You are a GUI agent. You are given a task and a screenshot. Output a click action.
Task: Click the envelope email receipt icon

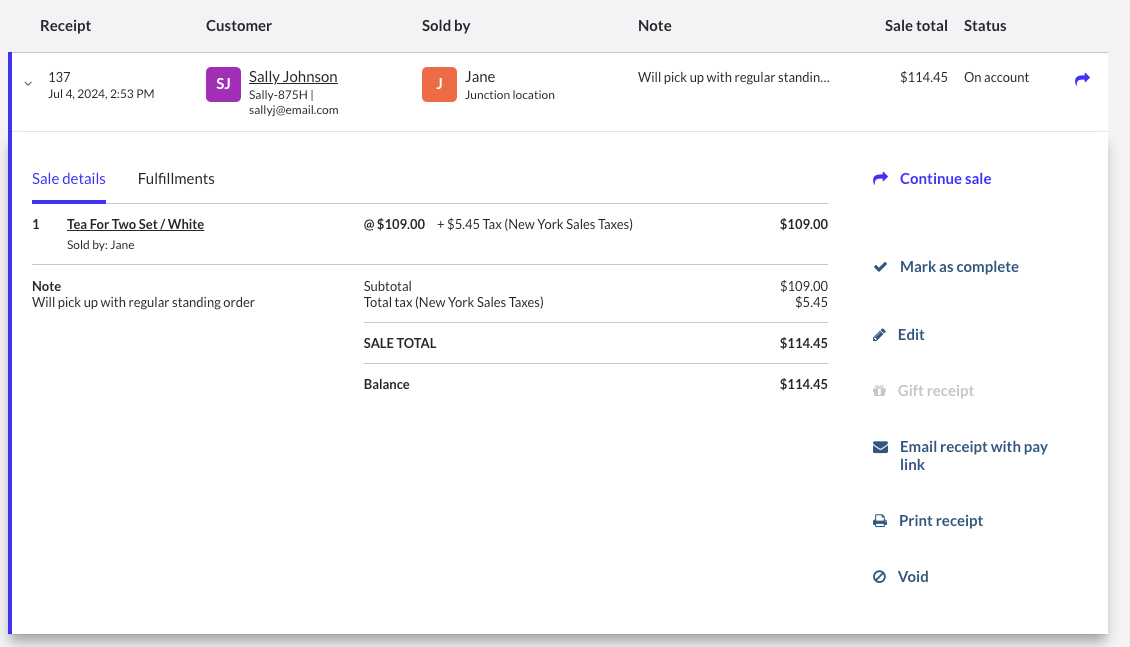pos(880,447)
